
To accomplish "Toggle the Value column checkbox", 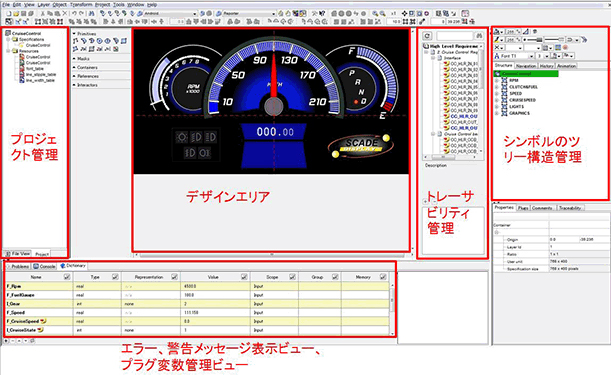I will coord(244,277).
